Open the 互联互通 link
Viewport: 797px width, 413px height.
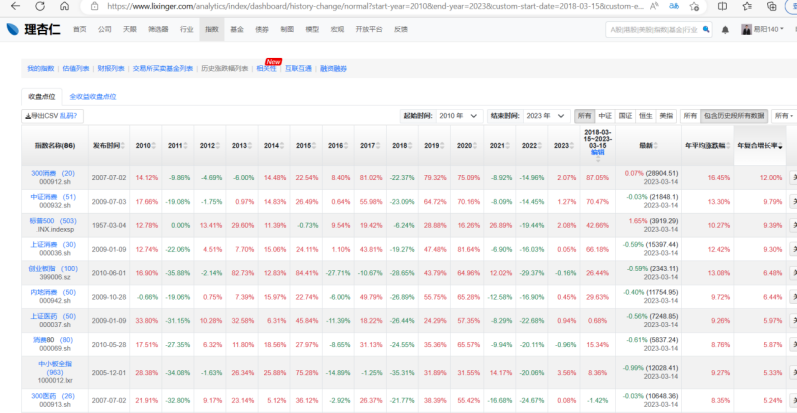pos(298,69)
